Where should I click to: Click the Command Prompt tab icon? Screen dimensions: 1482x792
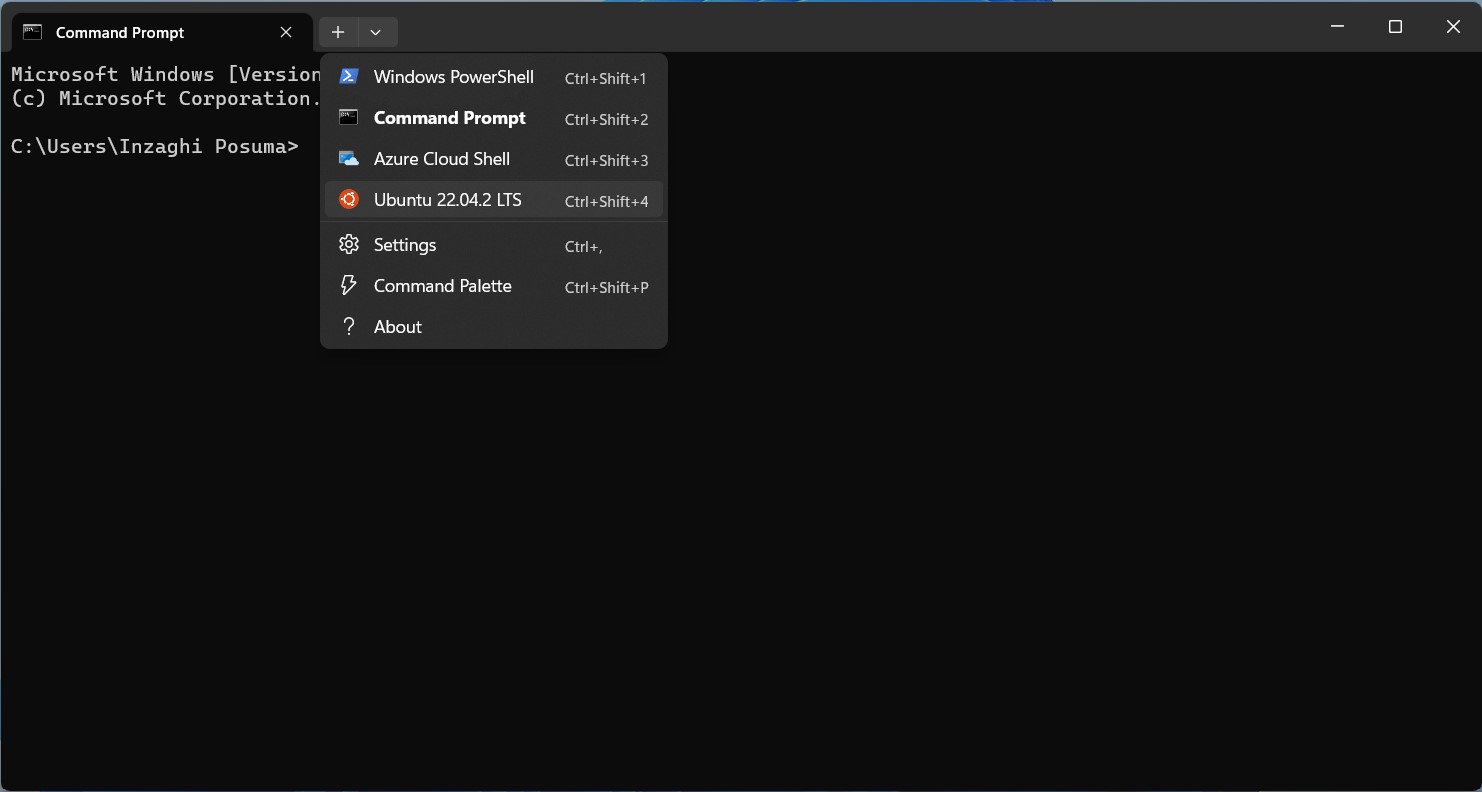(x=32, y=32)
